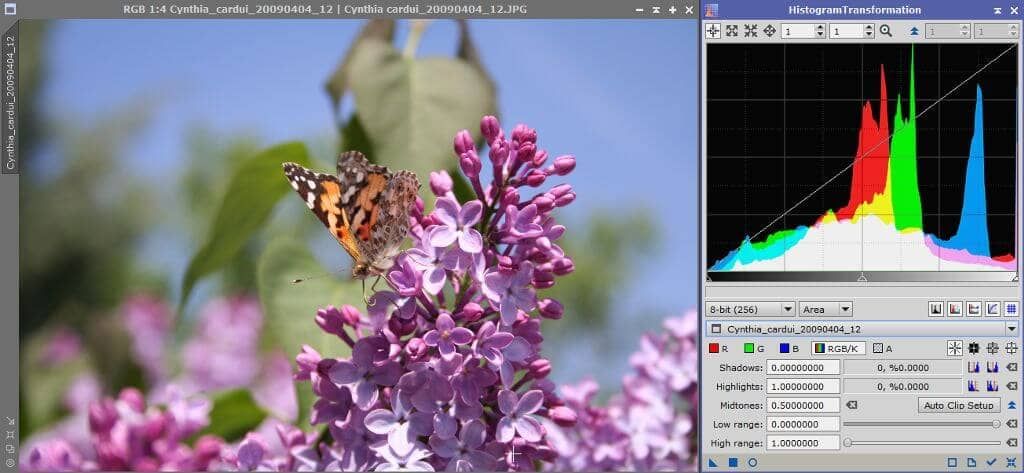Collapse the top histogram section with the double-arrow
The width and height of the screenshot is (1024, 473).
coord(915,31)
